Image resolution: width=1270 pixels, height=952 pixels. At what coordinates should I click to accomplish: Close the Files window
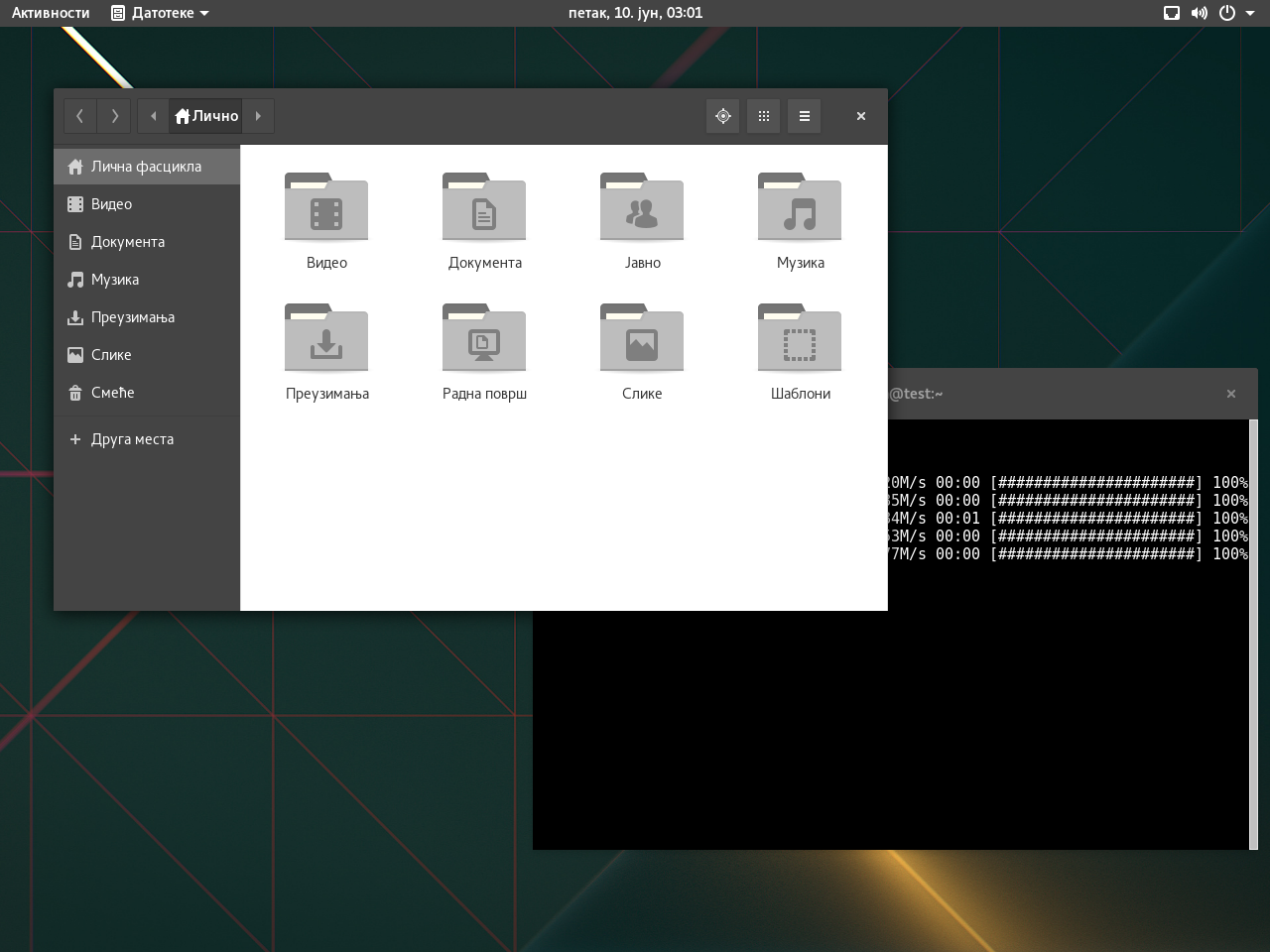click(861, 116)
